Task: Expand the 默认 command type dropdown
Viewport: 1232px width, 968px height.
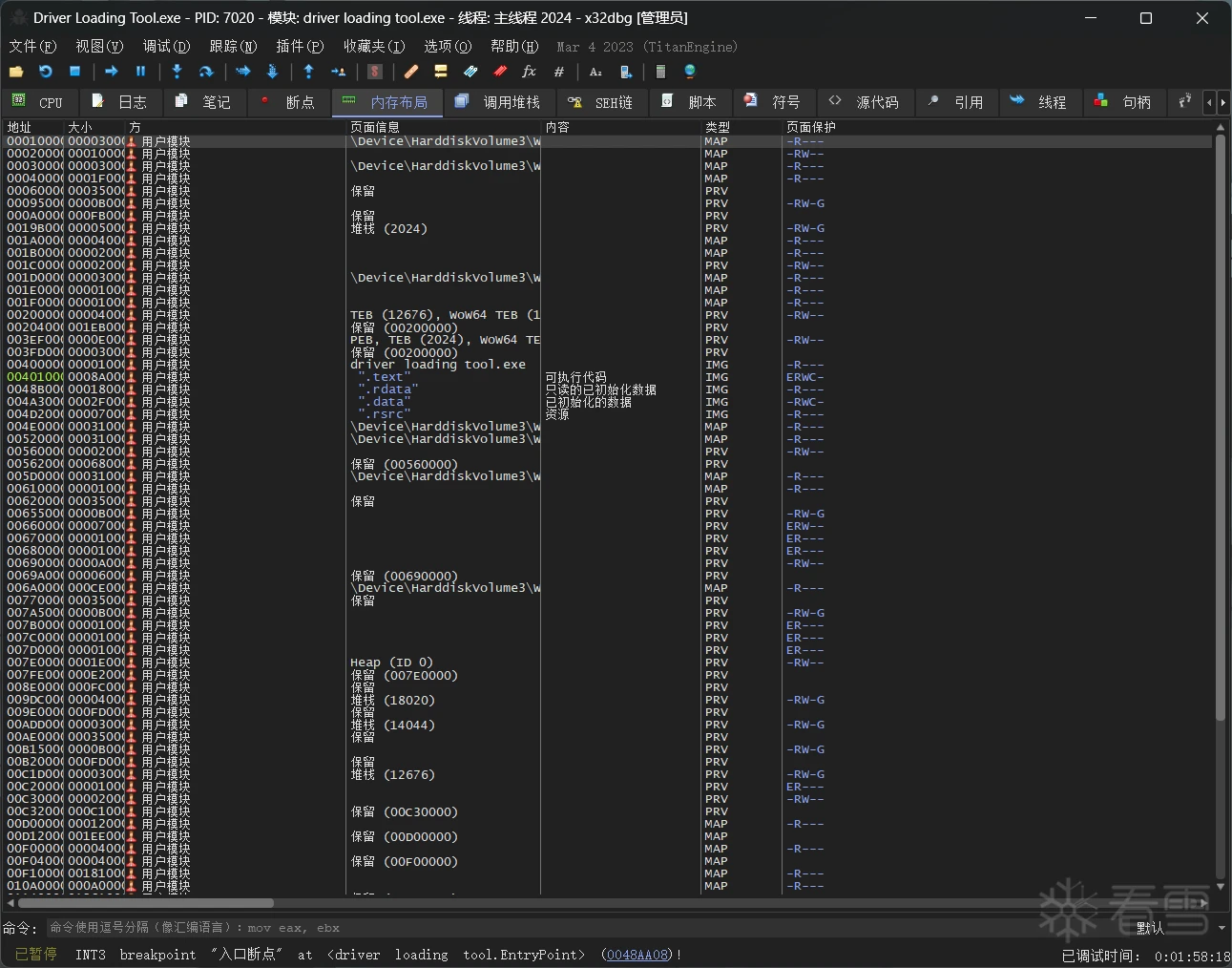Action: 1180,928
